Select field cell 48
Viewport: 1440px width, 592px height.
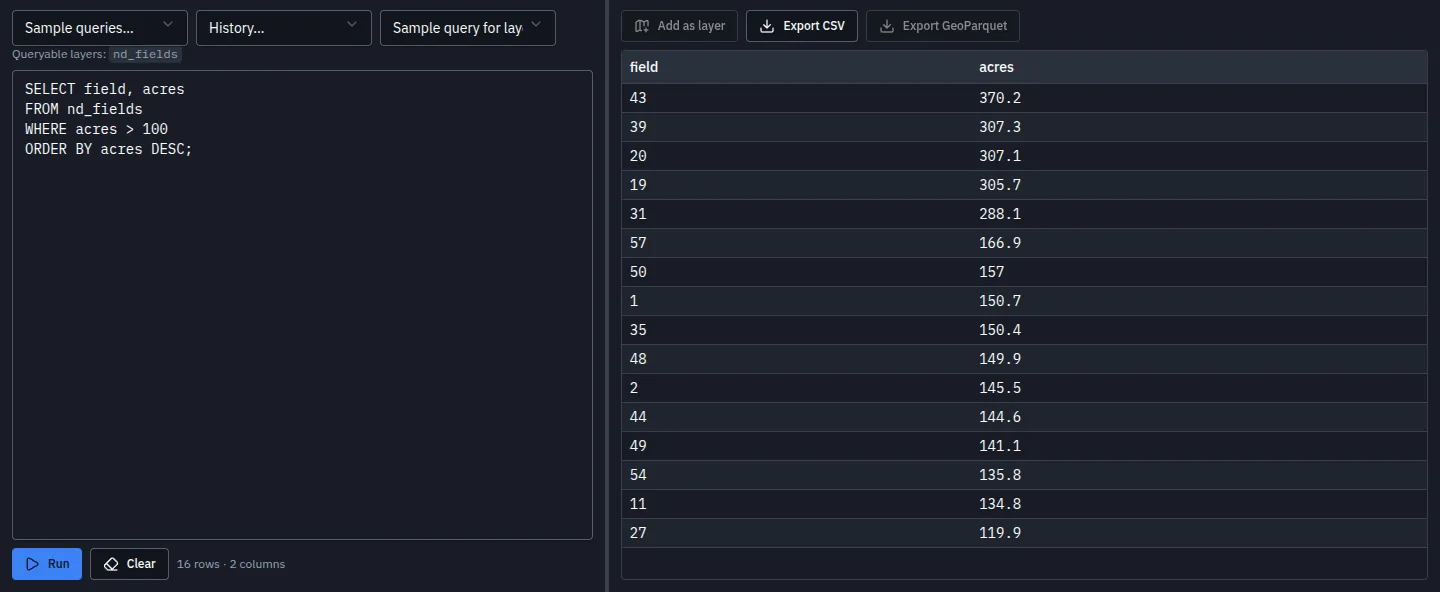coord(796,359)
